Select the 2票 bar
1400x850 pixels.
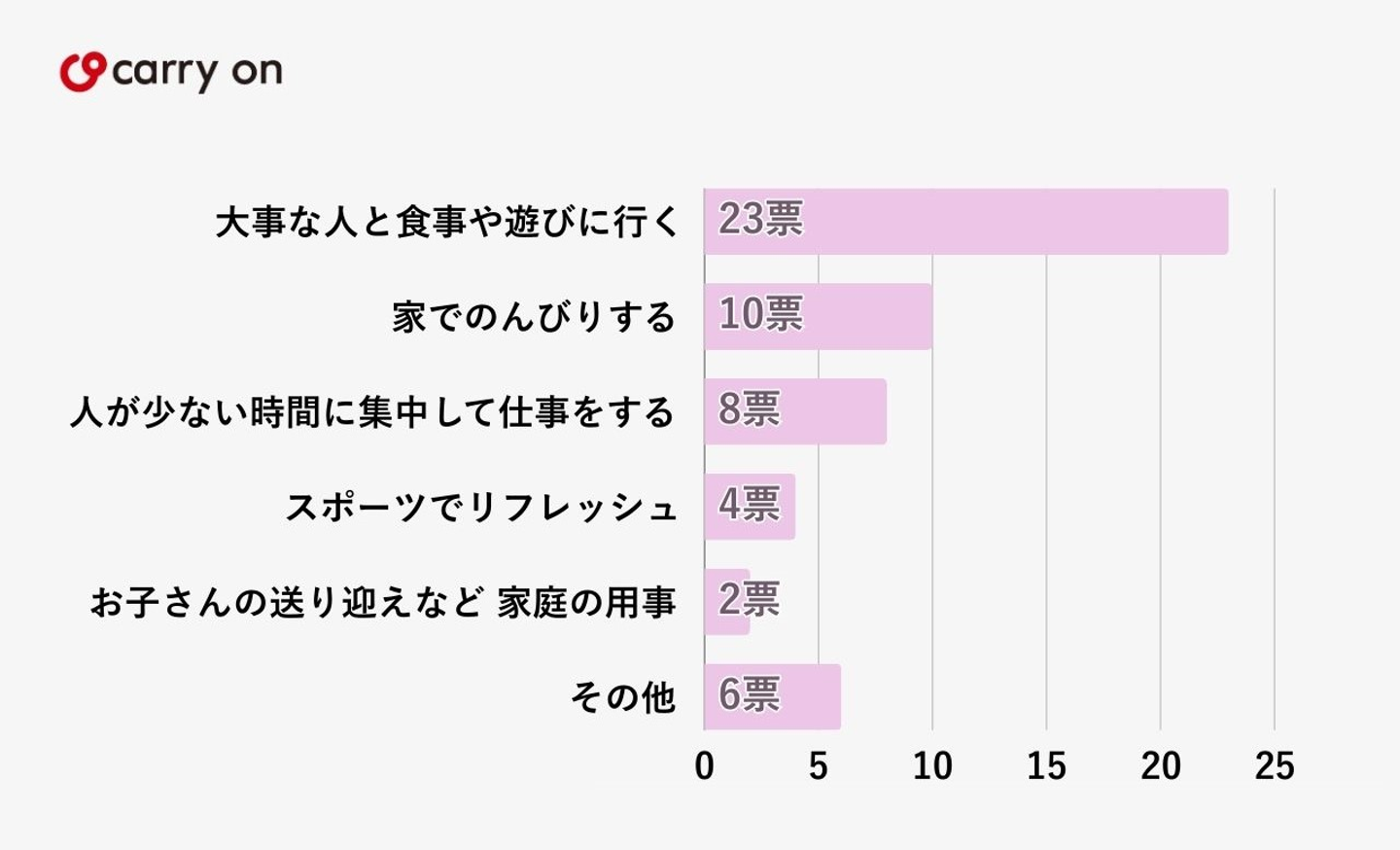[727, 601]
